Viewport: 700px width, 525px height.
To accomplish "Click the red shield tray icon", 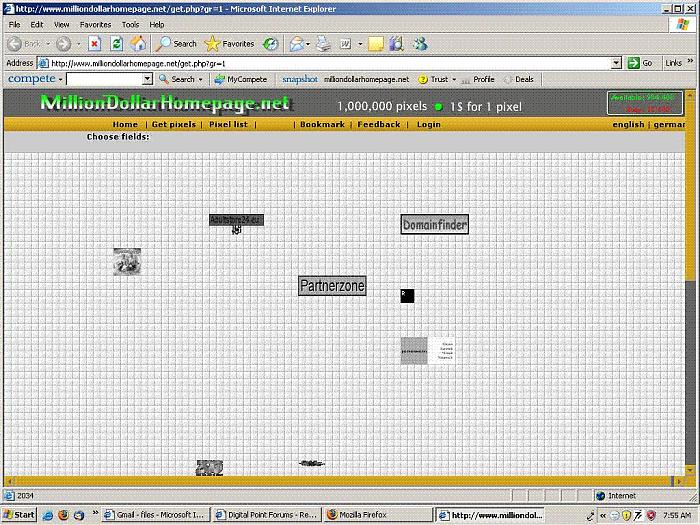I will [x=651, y=515].
